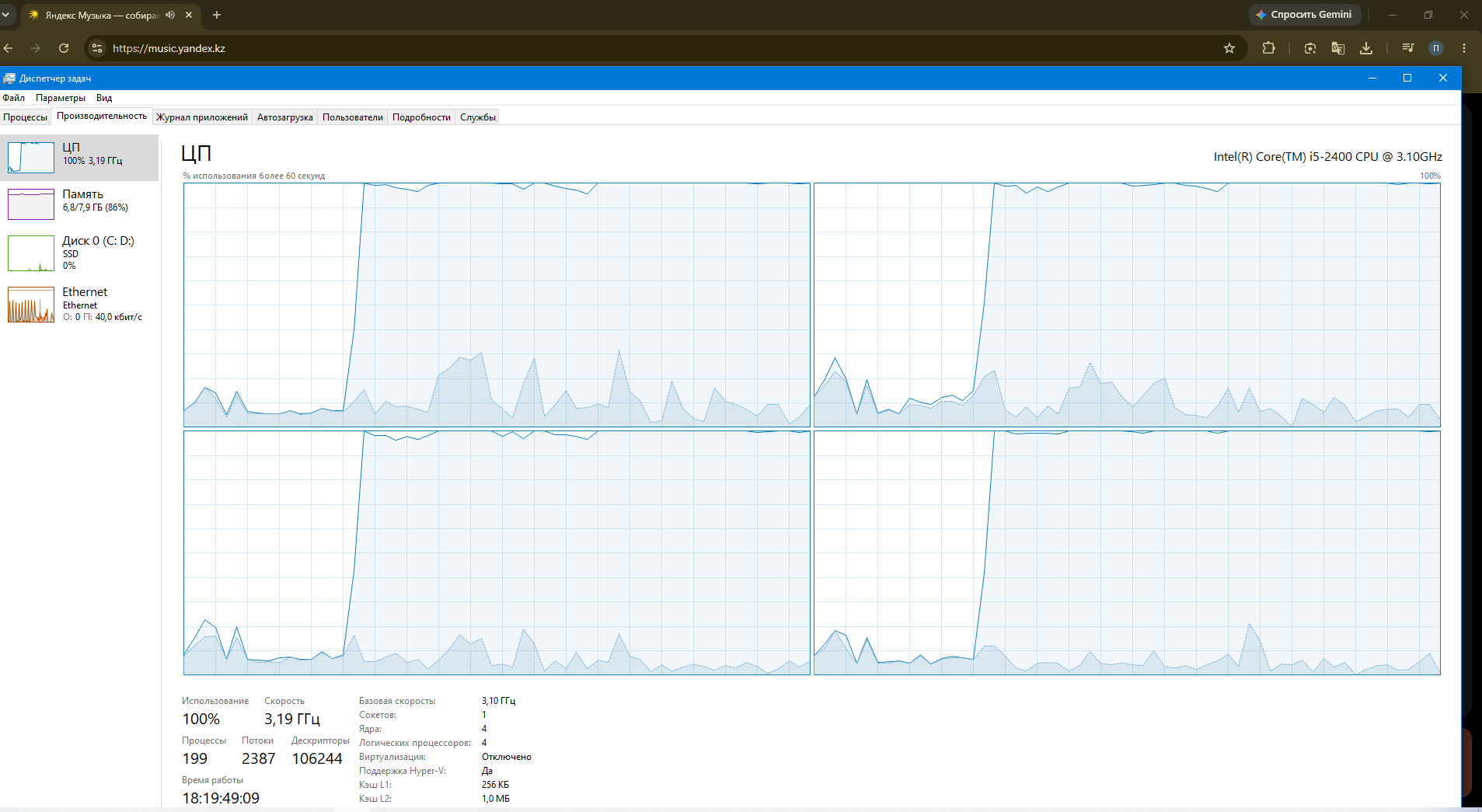The width and height of the screenshot is (1482, 812).
Task: Expand the tab search chevron
Action: (x=5, y=15)
